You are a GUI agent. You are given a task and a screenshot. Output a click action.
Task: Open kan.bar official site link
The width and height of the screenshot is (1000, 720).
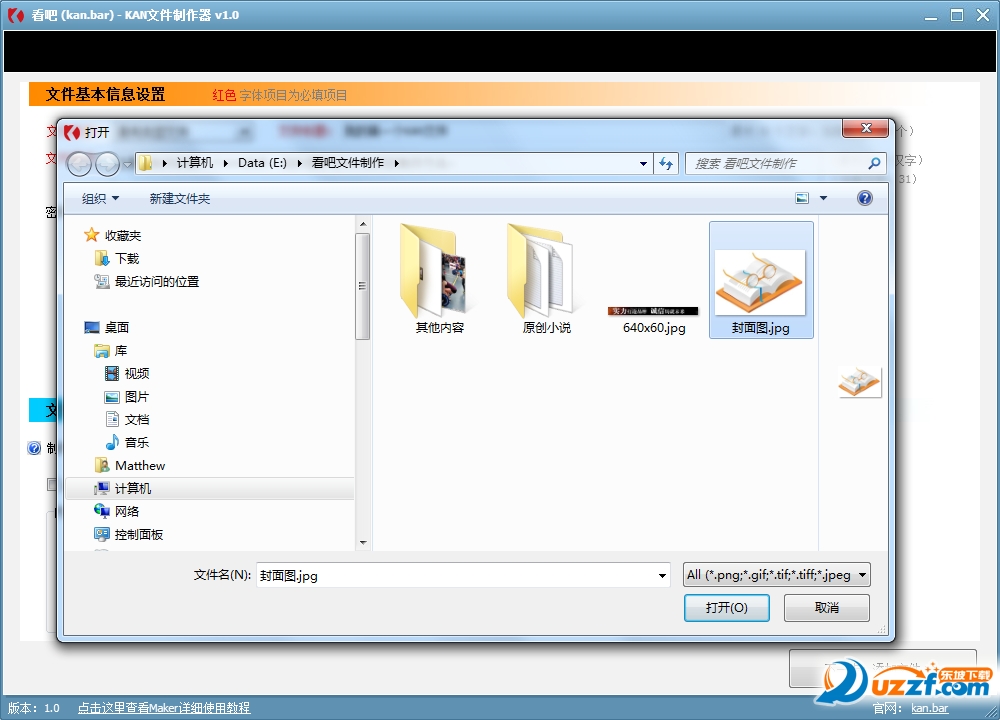coord(929,708)
